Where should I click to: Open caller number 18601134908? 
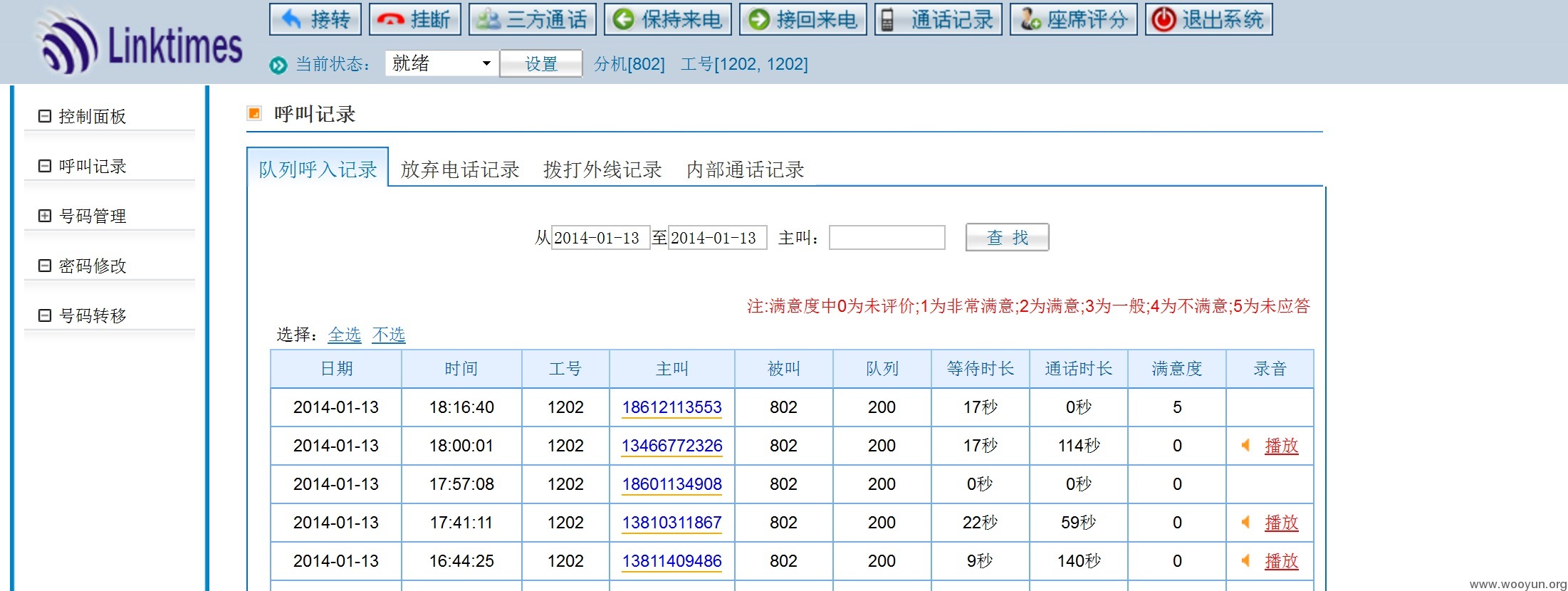(x=672, y=484)
